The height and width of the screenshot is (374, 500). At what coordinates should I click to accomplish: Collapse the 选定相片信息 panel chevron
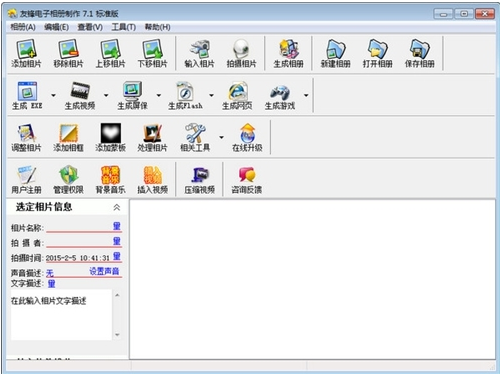click(117, 207)
